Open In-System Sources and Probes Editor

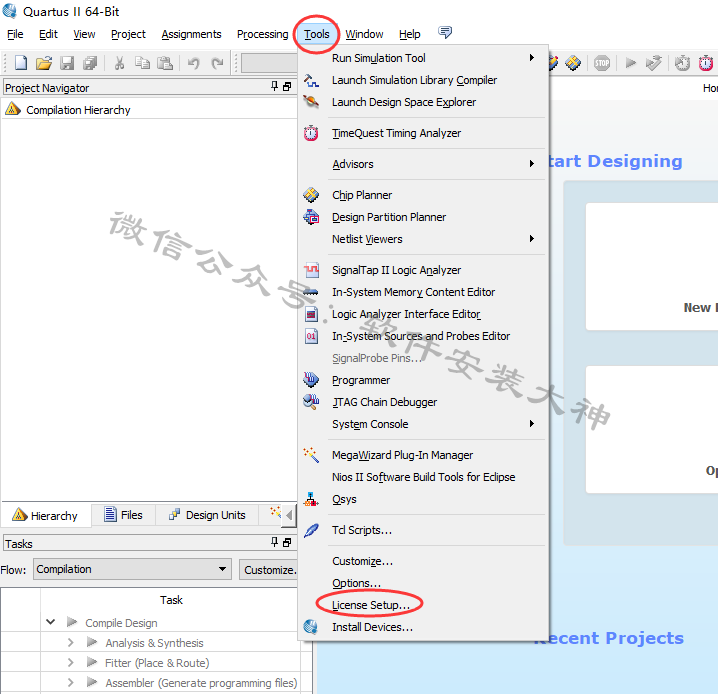(x=423, y=336)
